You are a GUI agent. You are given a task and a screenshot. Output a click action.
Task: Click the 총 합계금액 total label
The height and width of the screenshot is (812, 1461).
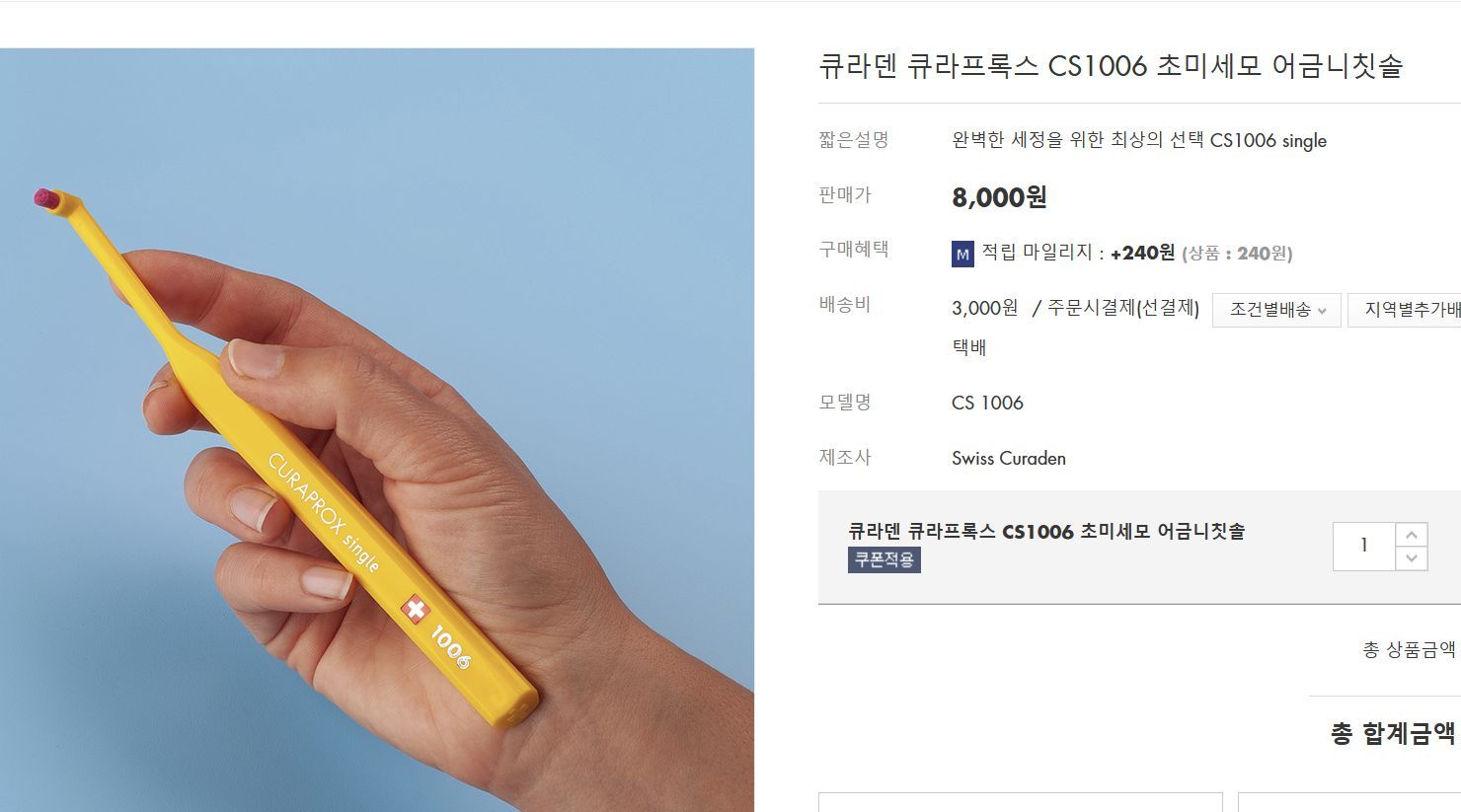coord(1393,733)
